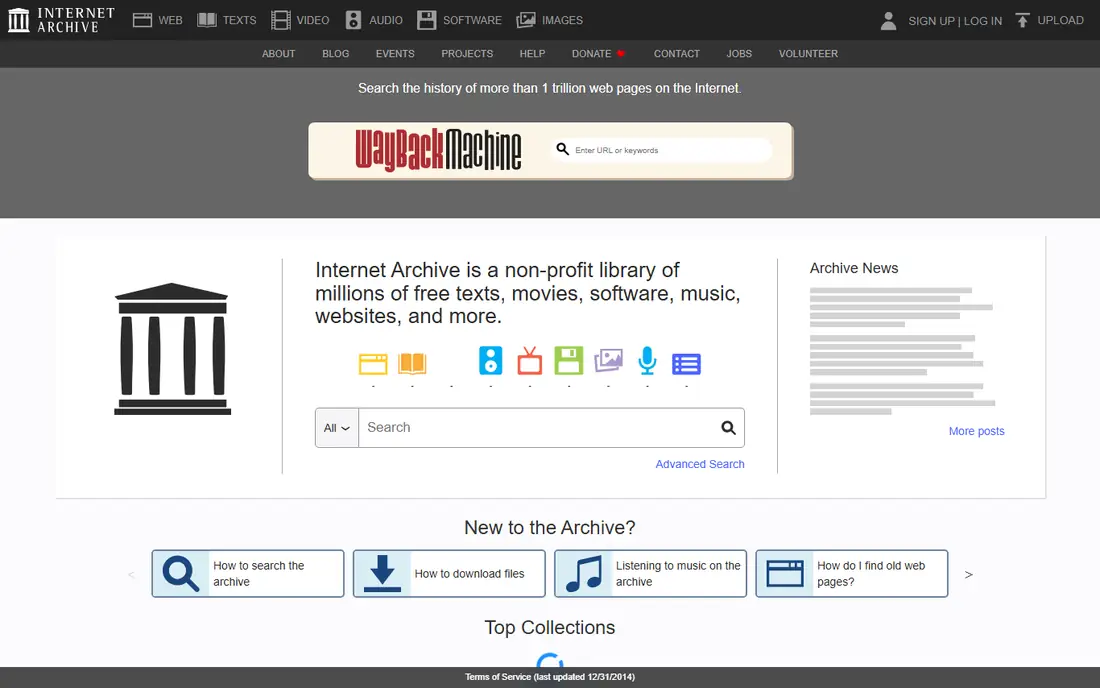Open the Terms of Service footer link
This screenshot has width=1100, height=688.
point(550,677)
